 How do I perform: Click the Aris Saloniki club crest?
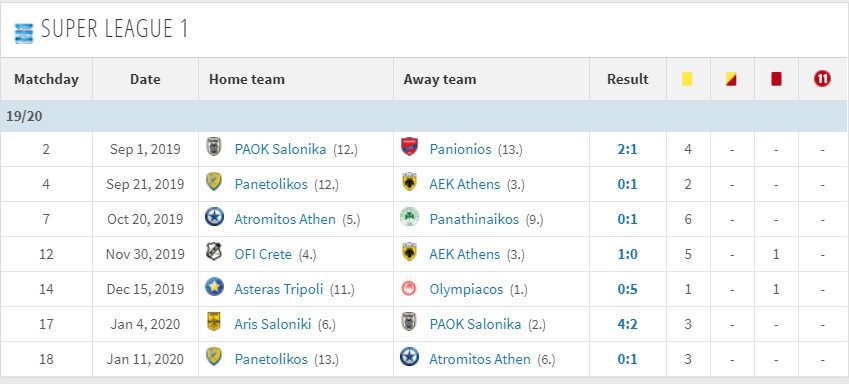click(214, 323)
